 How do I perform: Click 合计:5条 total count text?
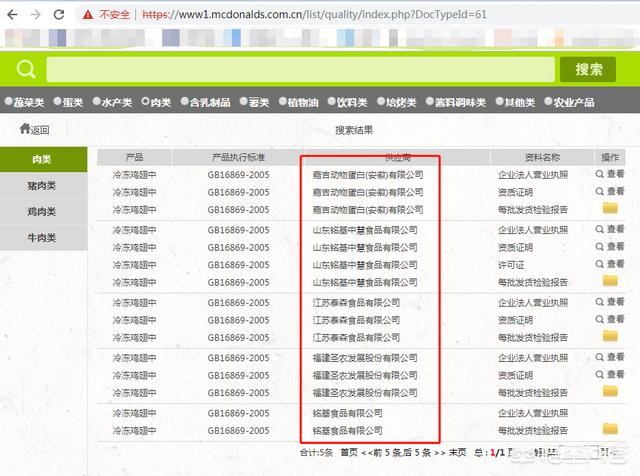pos(316,452)
